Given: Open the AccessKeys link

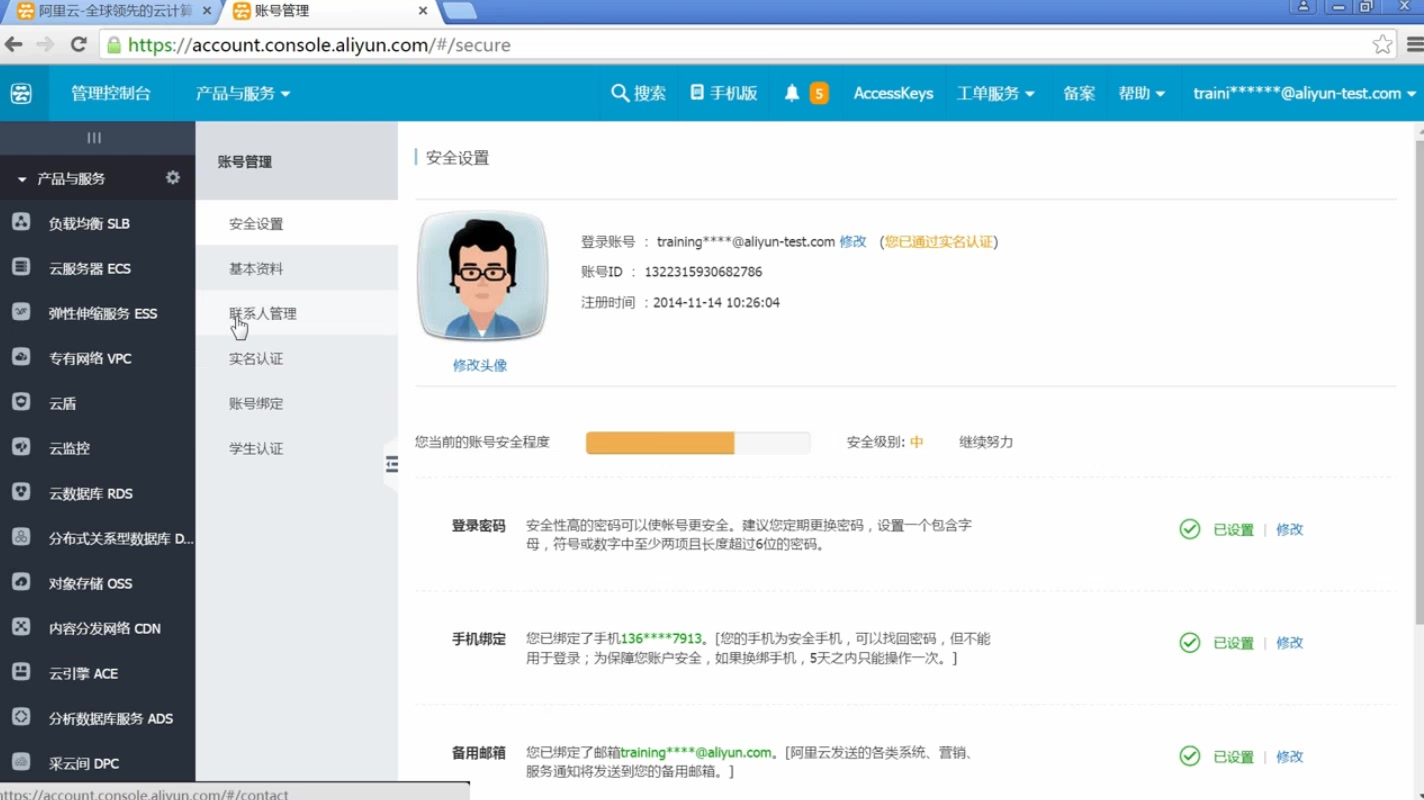Looking at the screenshot, I should [893, 93].
